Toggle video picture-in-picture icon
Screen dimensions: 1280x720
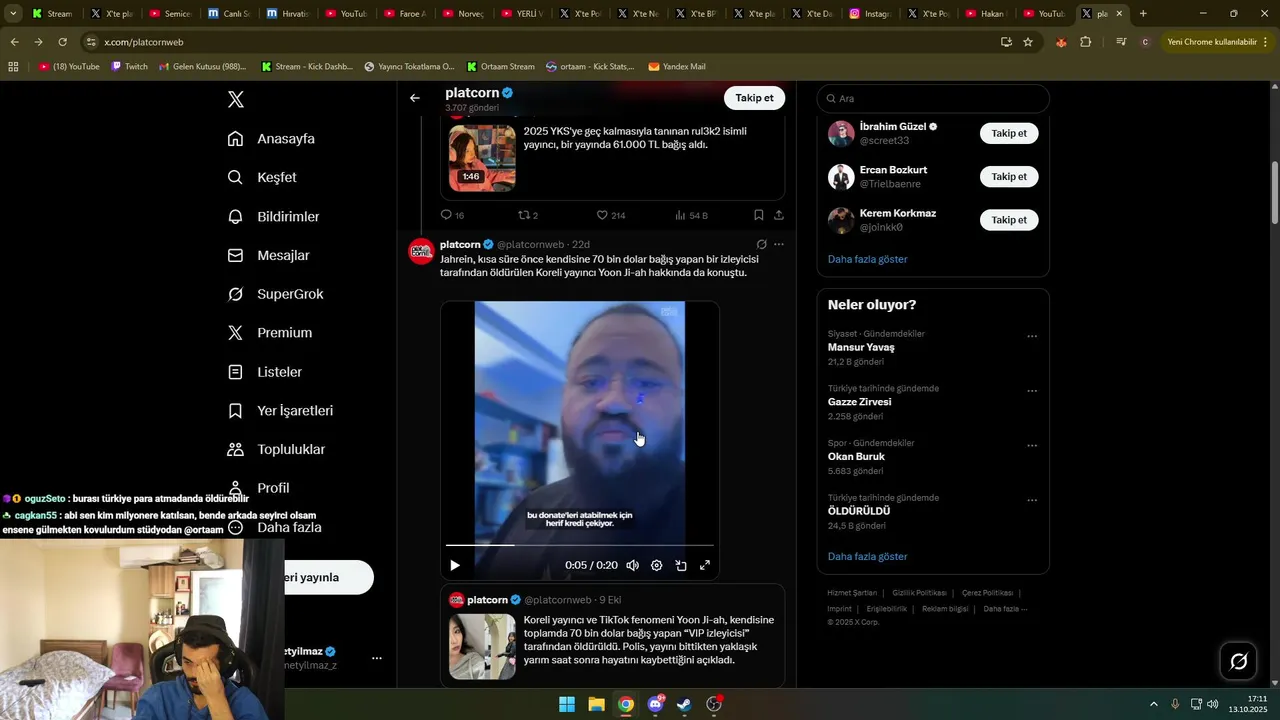(x=681, y=565)
